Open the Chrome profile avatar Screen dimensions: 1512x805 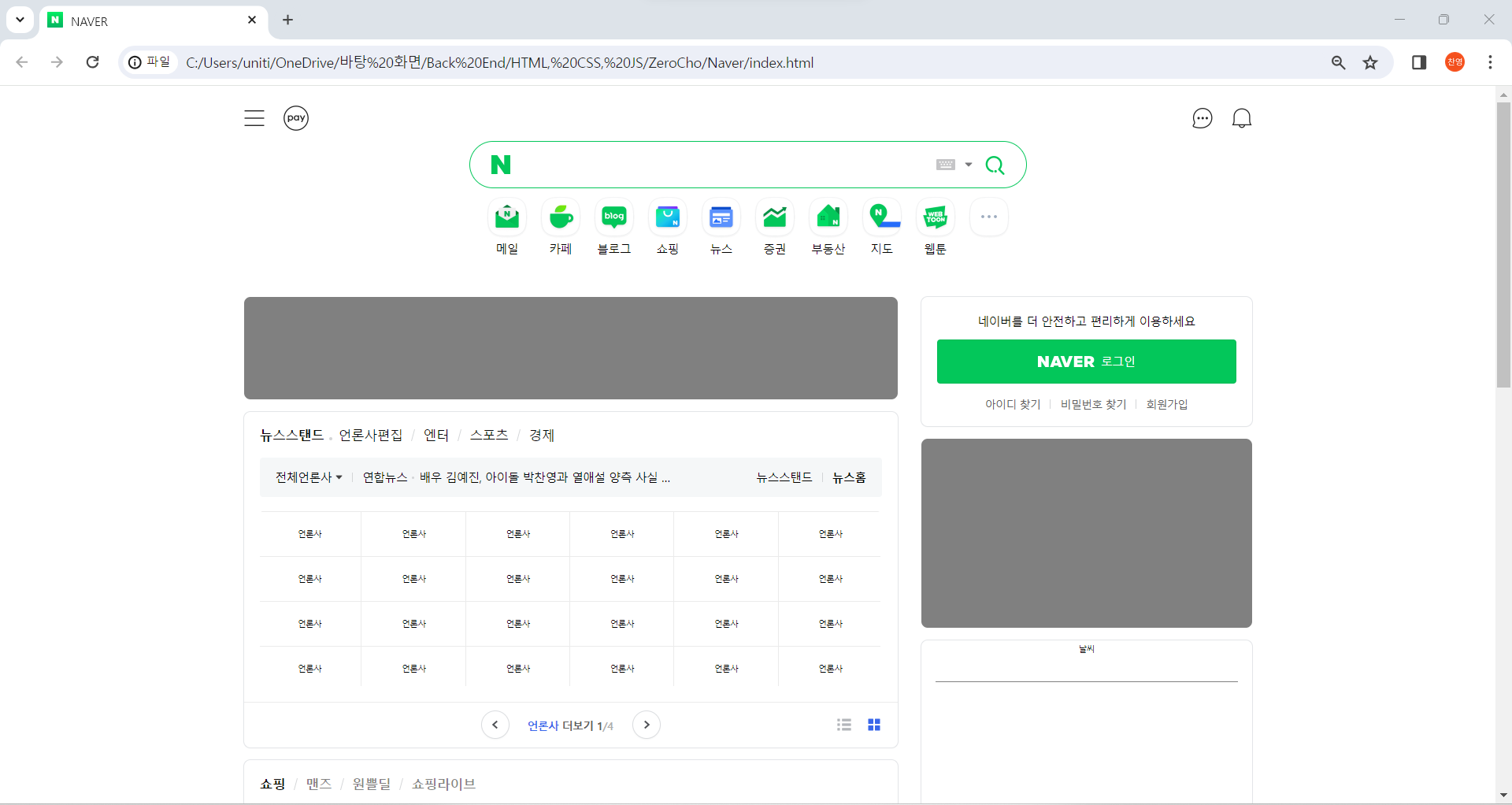[1455, 62]
